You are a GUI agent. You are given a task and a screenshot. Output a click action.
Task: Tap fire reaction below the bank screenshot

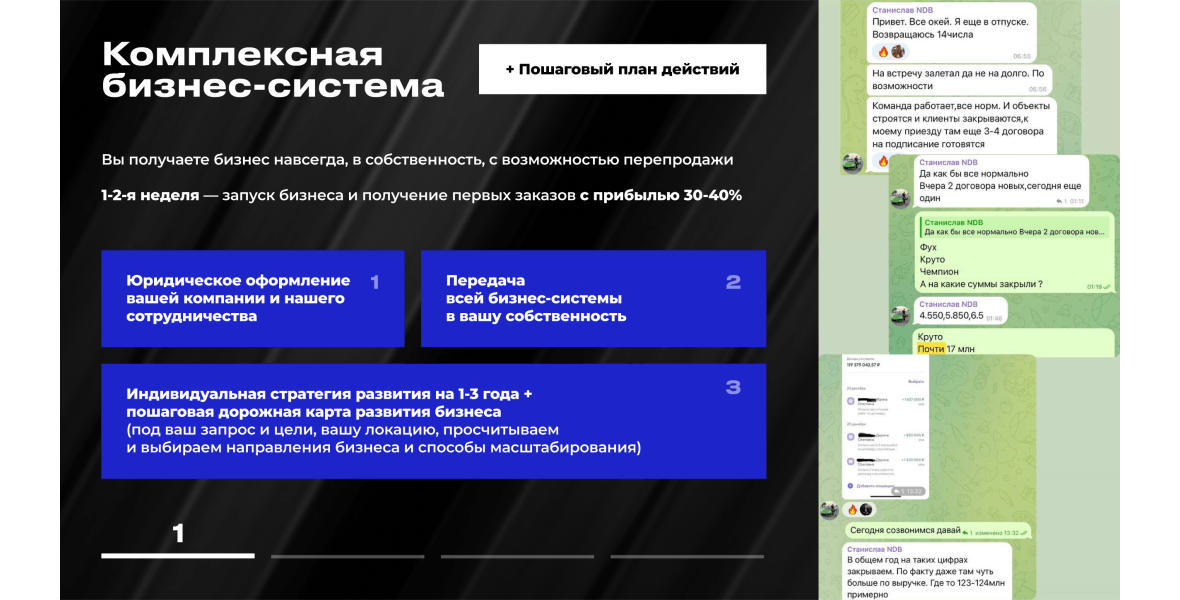click(853, 510)
